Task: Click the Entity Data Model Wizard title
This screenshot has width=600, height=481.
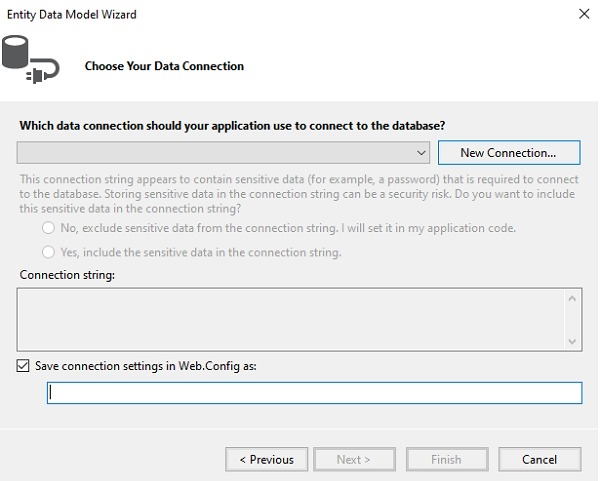Action: point(72,15)
